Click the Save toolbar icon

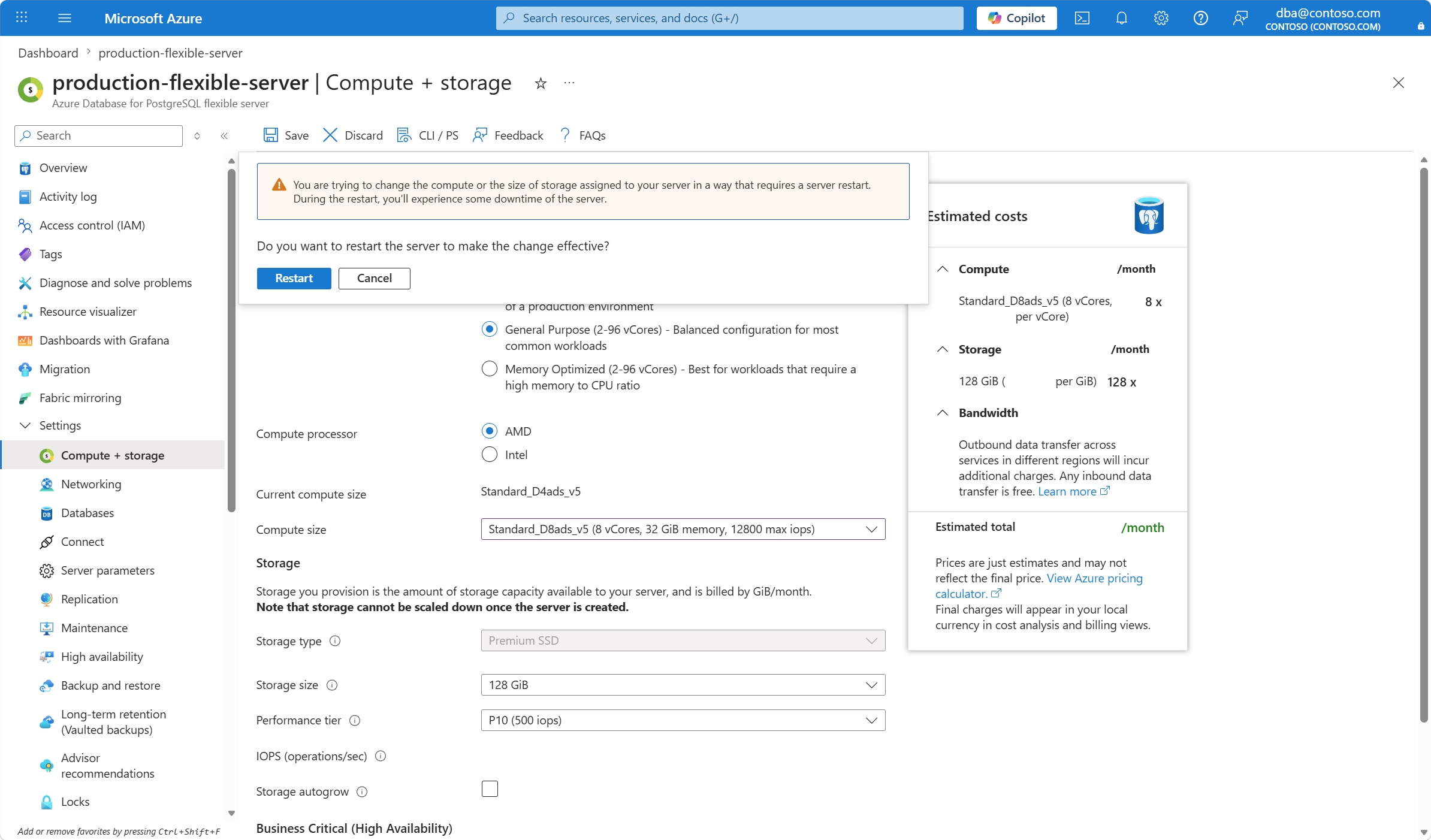pos(271,135)
